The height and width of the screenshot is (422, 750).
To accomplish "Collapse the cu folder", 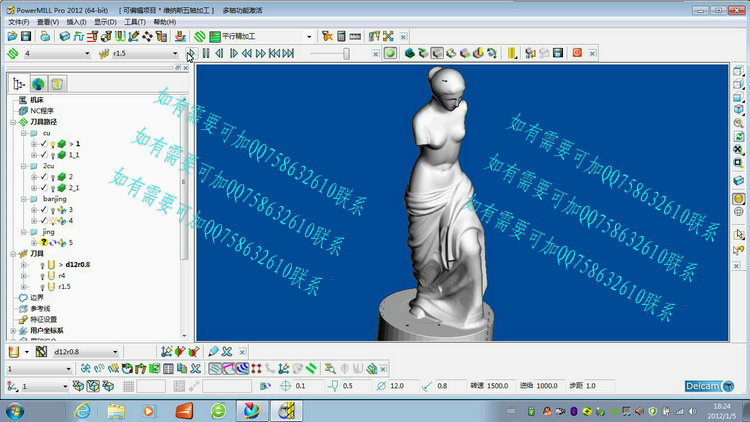I will (23, 133).
